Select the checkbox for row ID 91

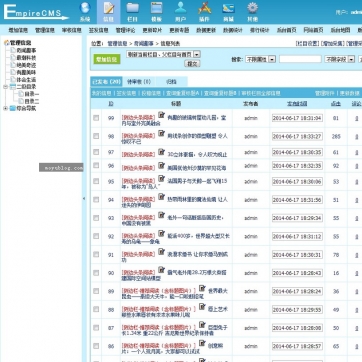coord(96,254)
